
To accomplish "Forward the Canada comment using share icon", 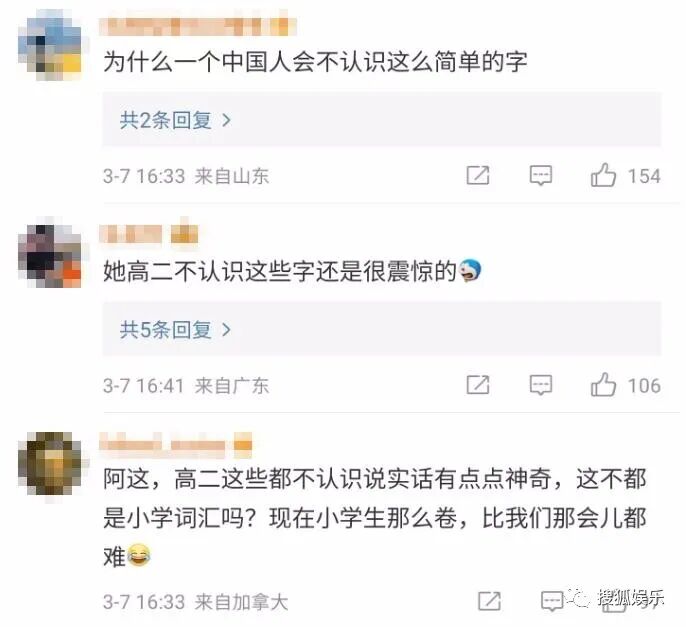I will 489,601.
